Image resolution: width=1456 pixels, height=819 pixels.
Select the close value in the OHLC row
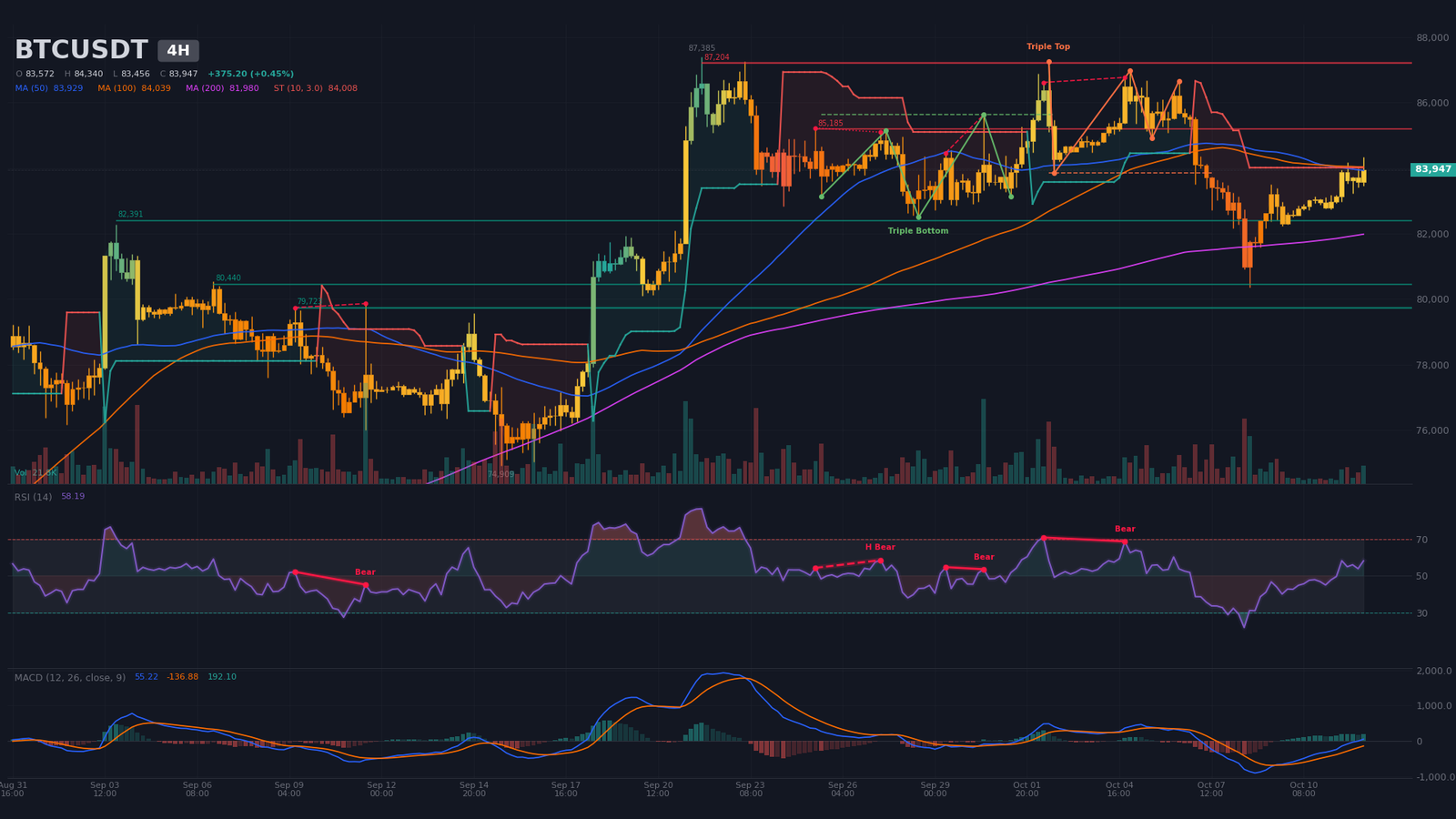coord(184,74)
